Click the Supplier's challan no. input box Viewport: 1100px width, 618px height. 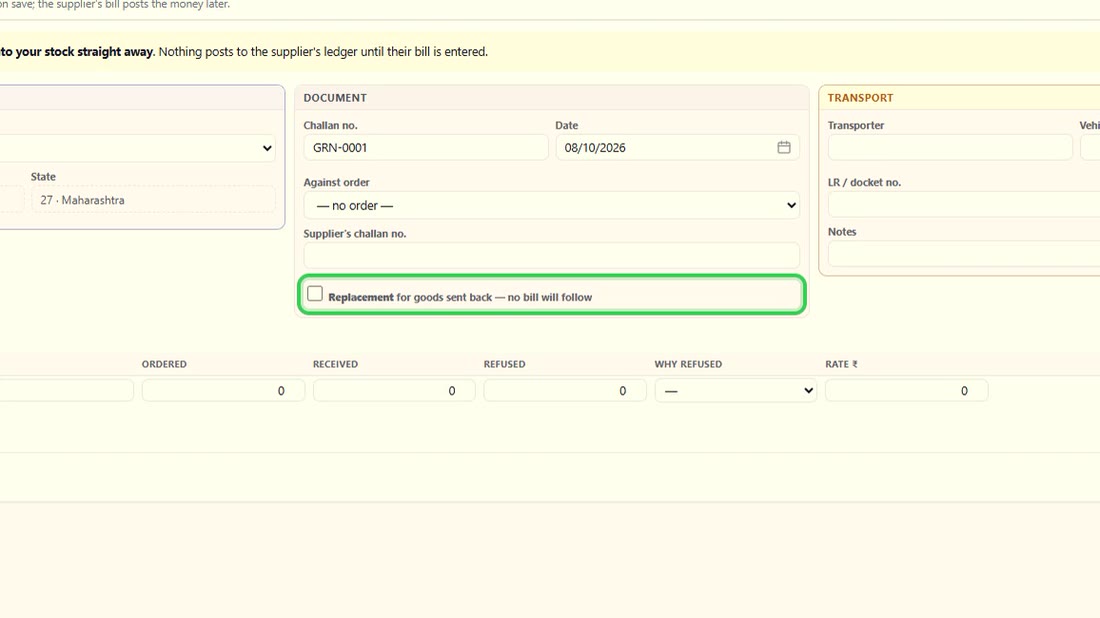click(x=551, y=255)
